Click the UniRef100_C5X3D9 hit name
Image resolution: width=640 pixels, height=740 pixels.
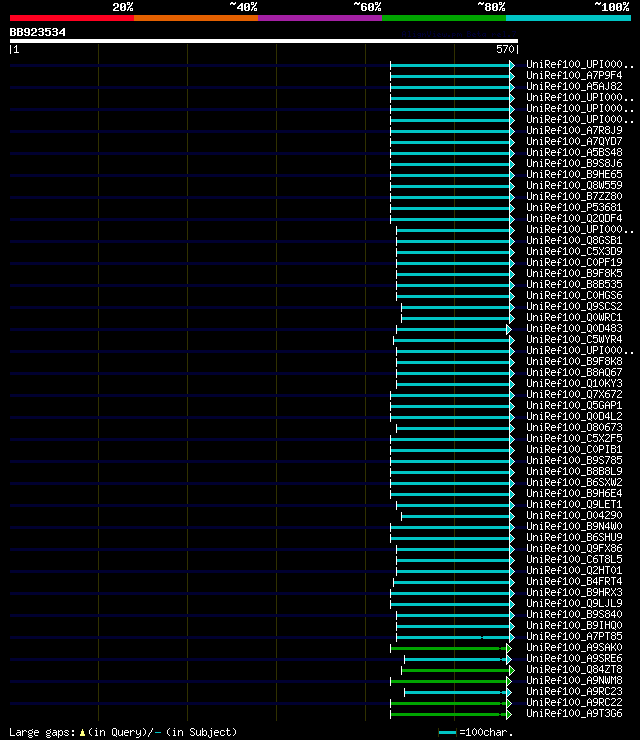click(574, 252)
